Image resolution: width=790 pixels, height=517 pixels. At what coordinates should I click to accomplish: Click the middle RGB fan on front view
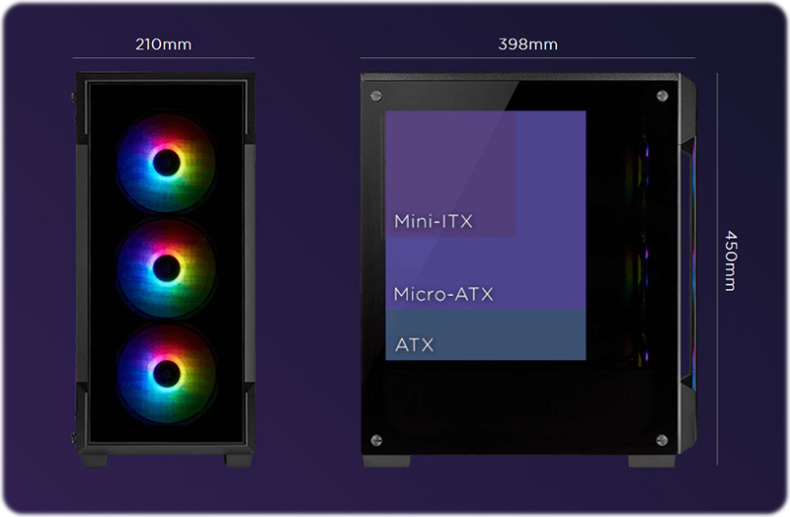tap(166, 269)
